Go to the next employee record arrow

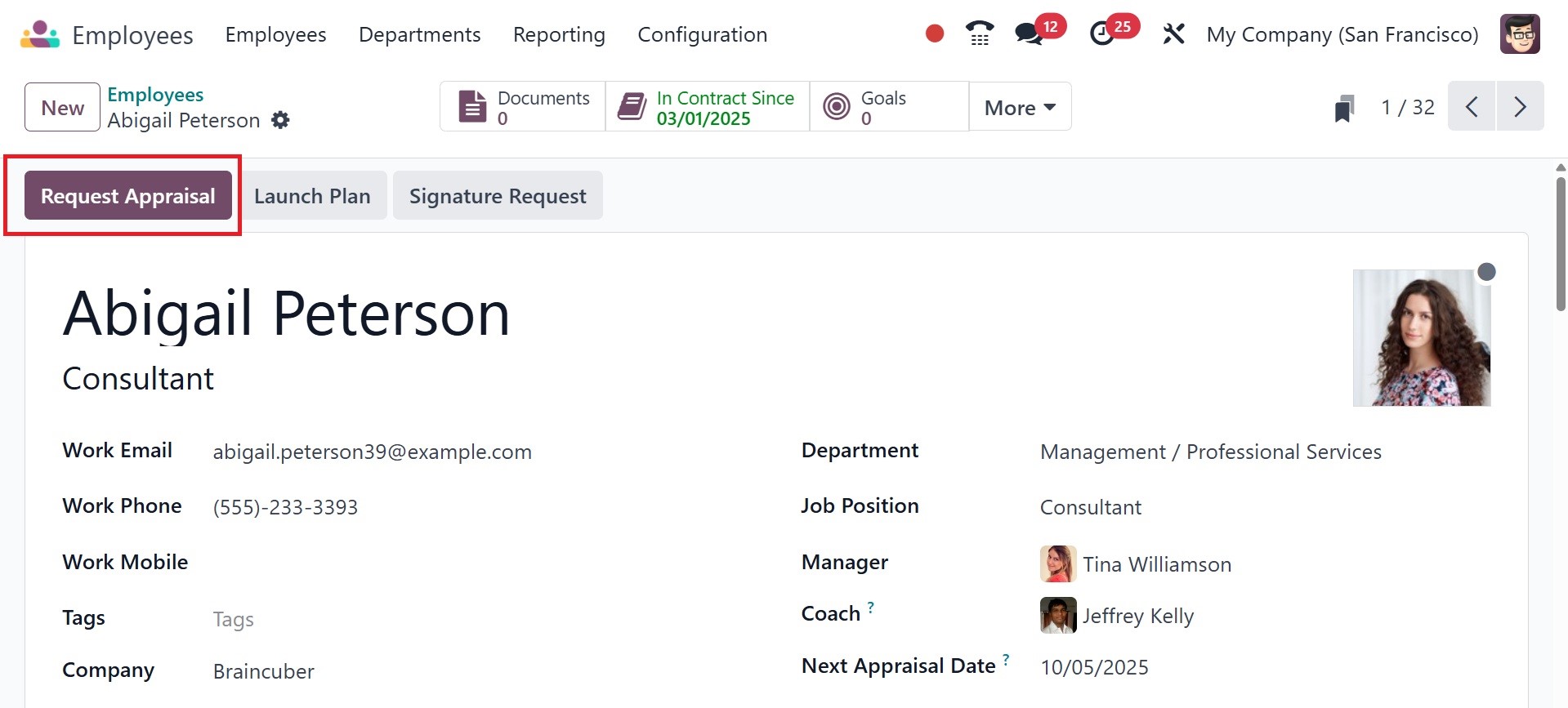pos(1520,107)
